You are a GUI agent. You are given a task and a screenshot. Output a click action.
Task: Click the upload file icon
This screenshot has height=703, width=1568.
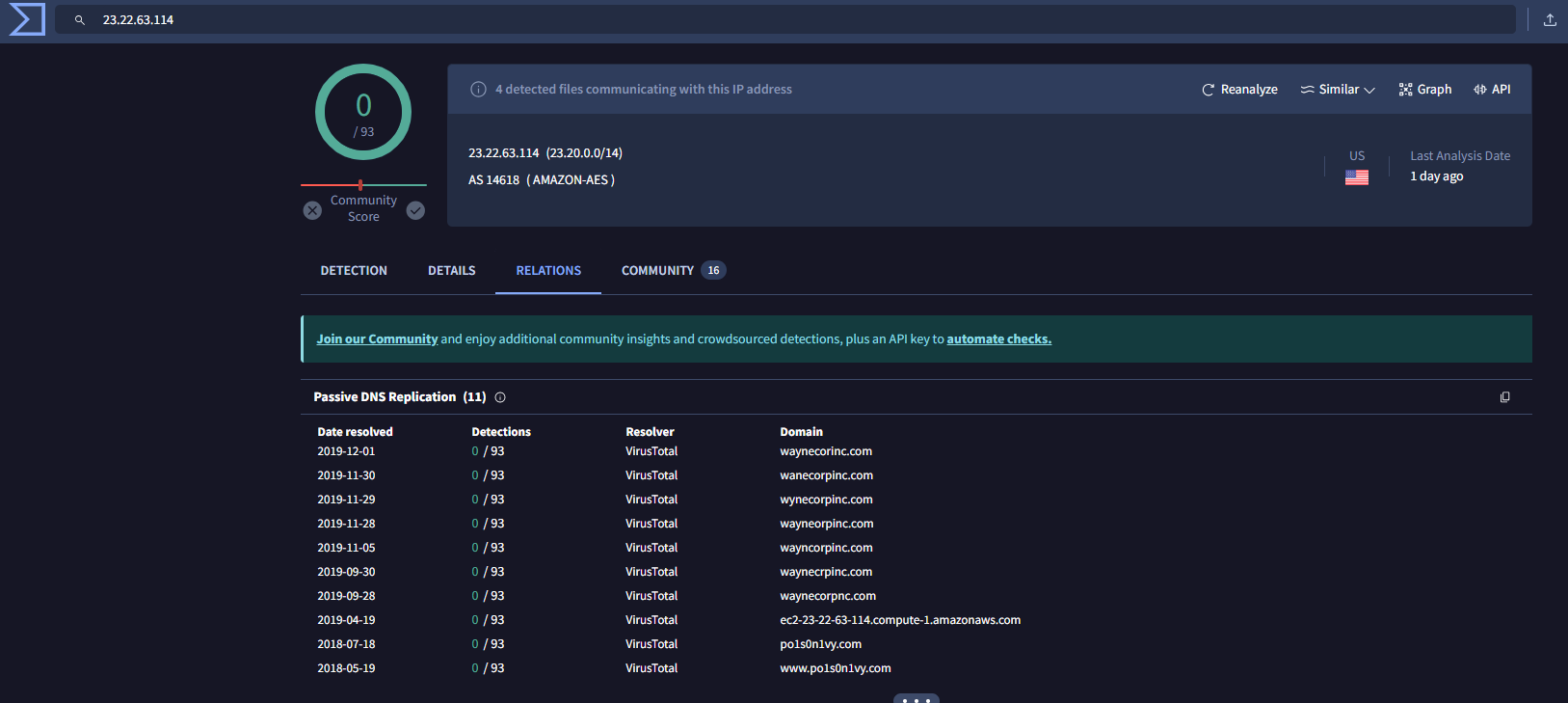point(1550,19)
